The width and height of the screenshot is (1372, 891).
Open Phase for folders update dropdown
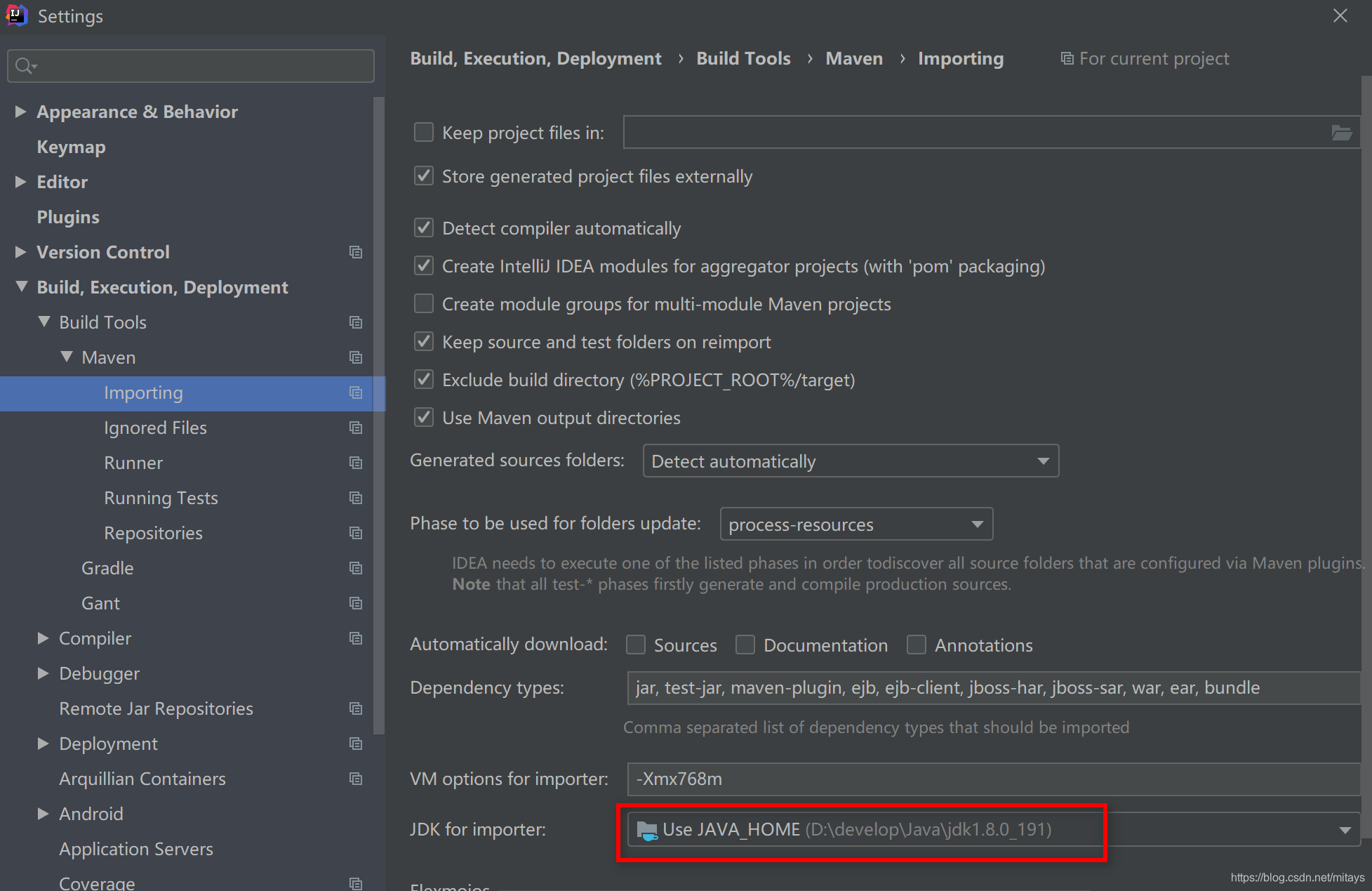point(856,524)
